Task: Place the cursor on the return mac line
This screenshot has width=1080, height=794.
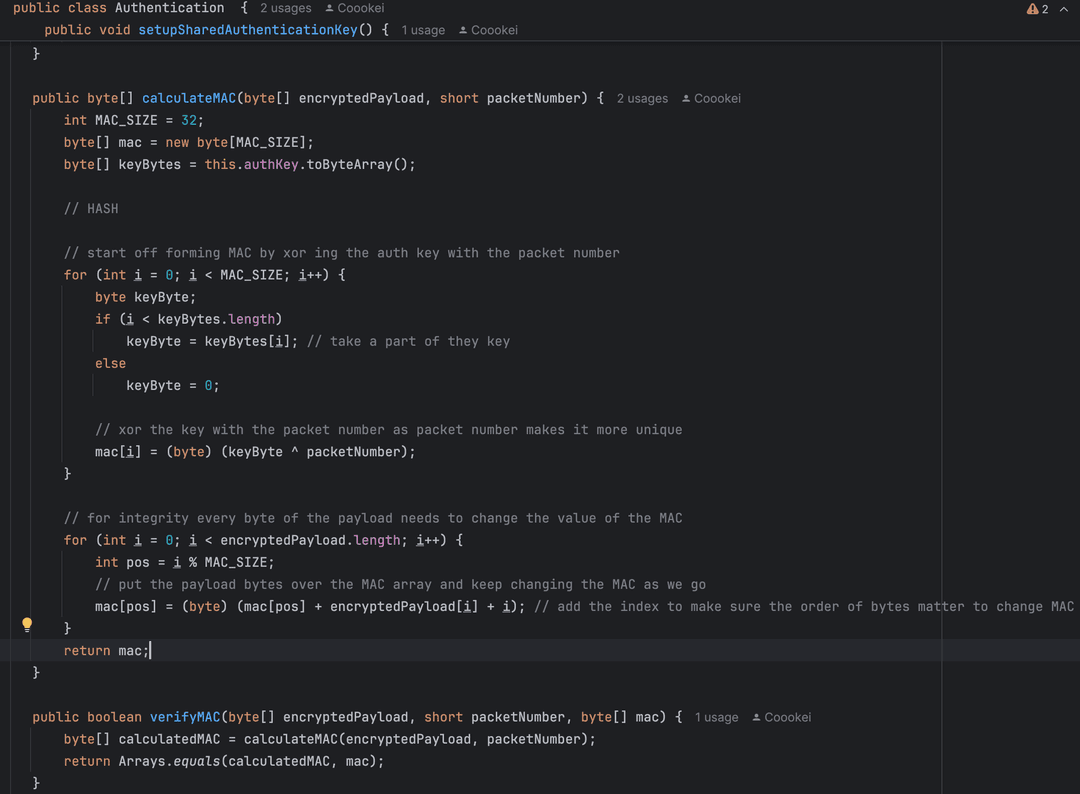Action: [106, 651]
